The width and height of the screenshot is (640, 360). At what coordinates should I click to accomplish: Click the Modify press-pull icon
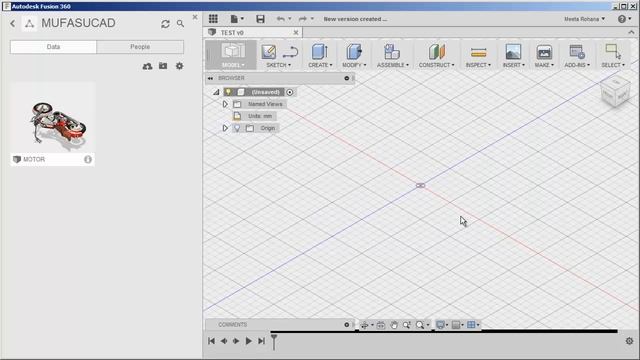point(354,52)
